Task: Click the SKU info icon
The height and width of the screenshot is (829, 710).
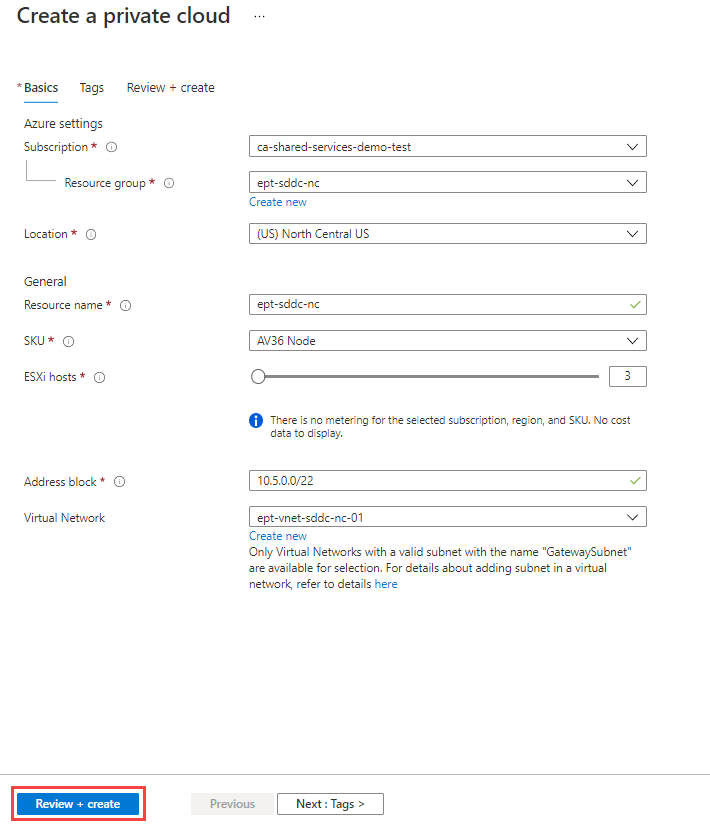Action: (69, 342)
